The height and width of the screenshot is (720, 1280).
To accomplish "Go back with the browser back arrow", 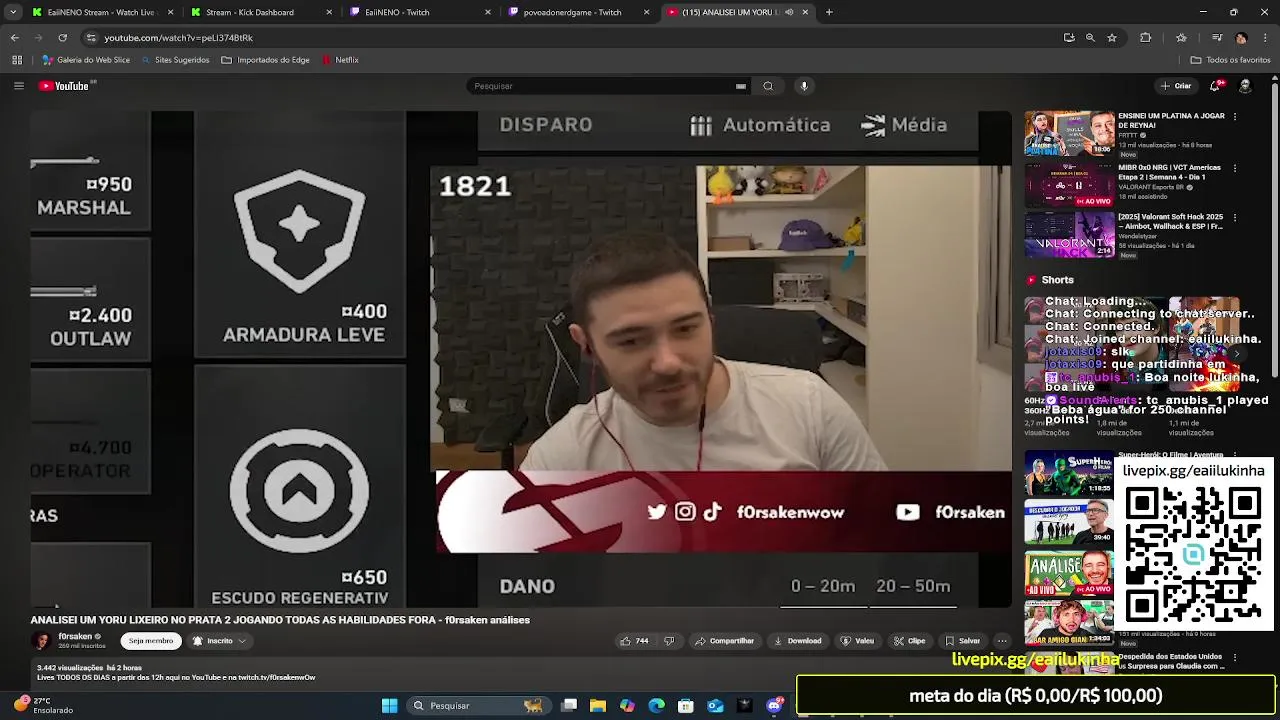I will click(14, 38).
